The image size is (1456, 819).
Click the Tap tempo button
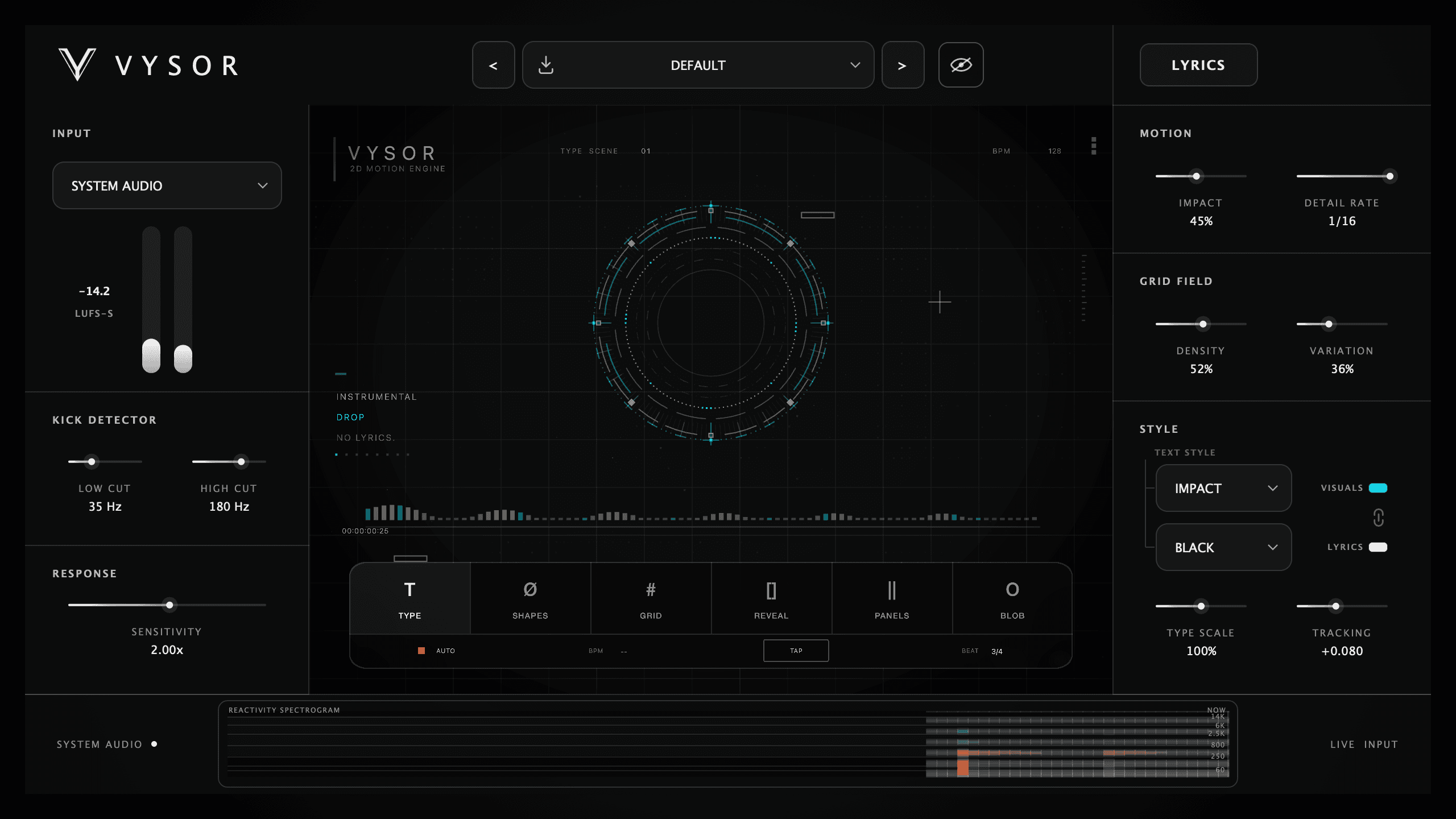point(796,651)
